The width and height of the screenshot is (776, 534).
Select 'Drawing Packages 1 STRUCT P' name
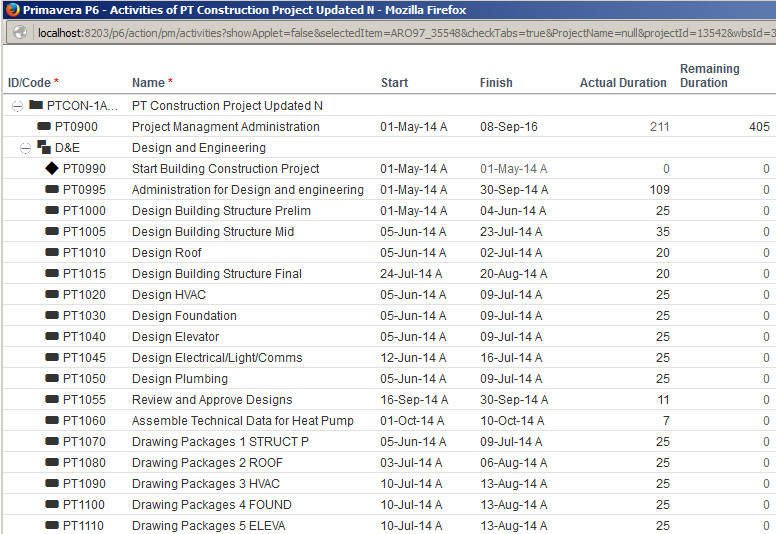(x=220, y=442)
